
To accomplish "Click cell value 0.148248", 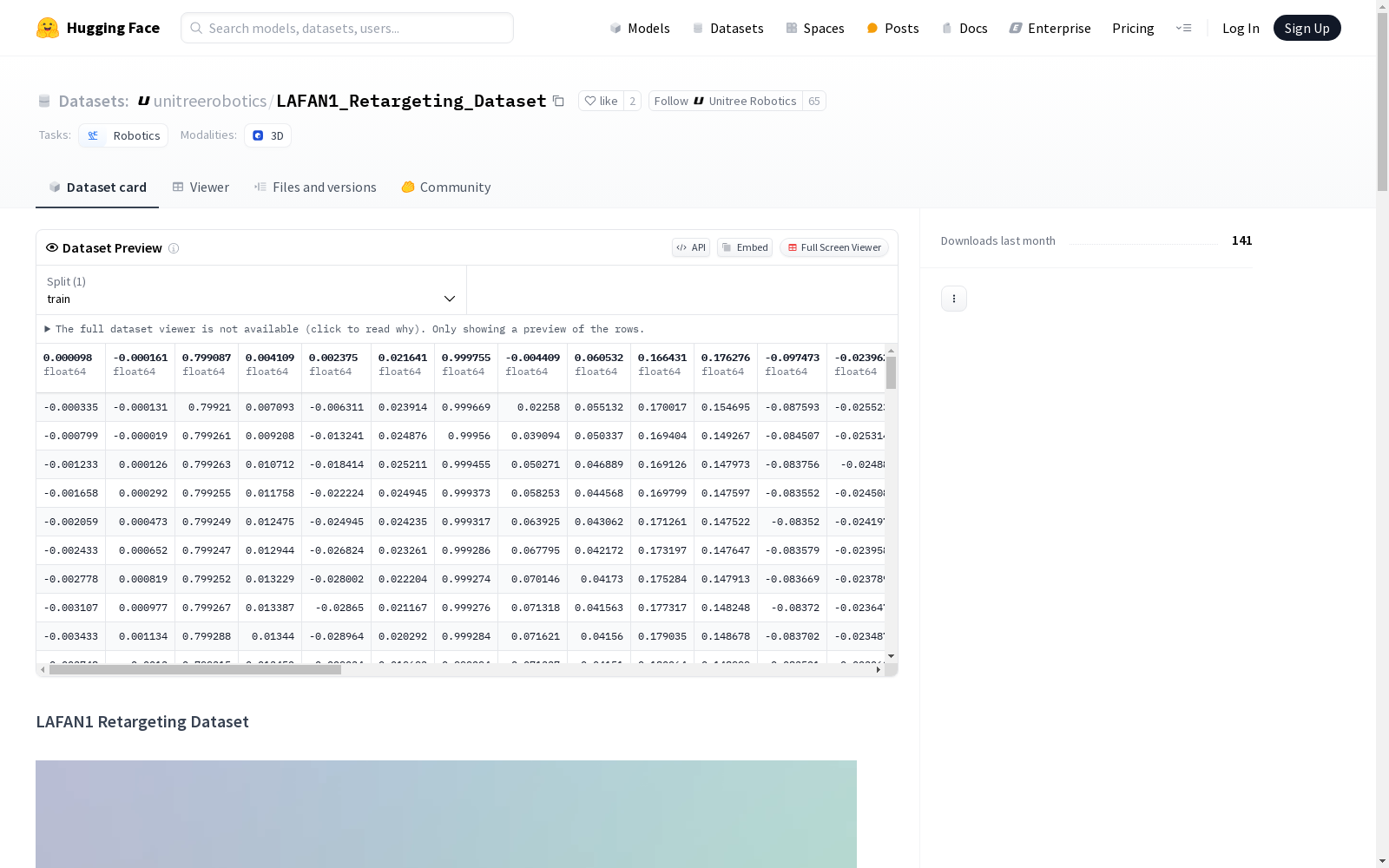I will coord(726,608).
